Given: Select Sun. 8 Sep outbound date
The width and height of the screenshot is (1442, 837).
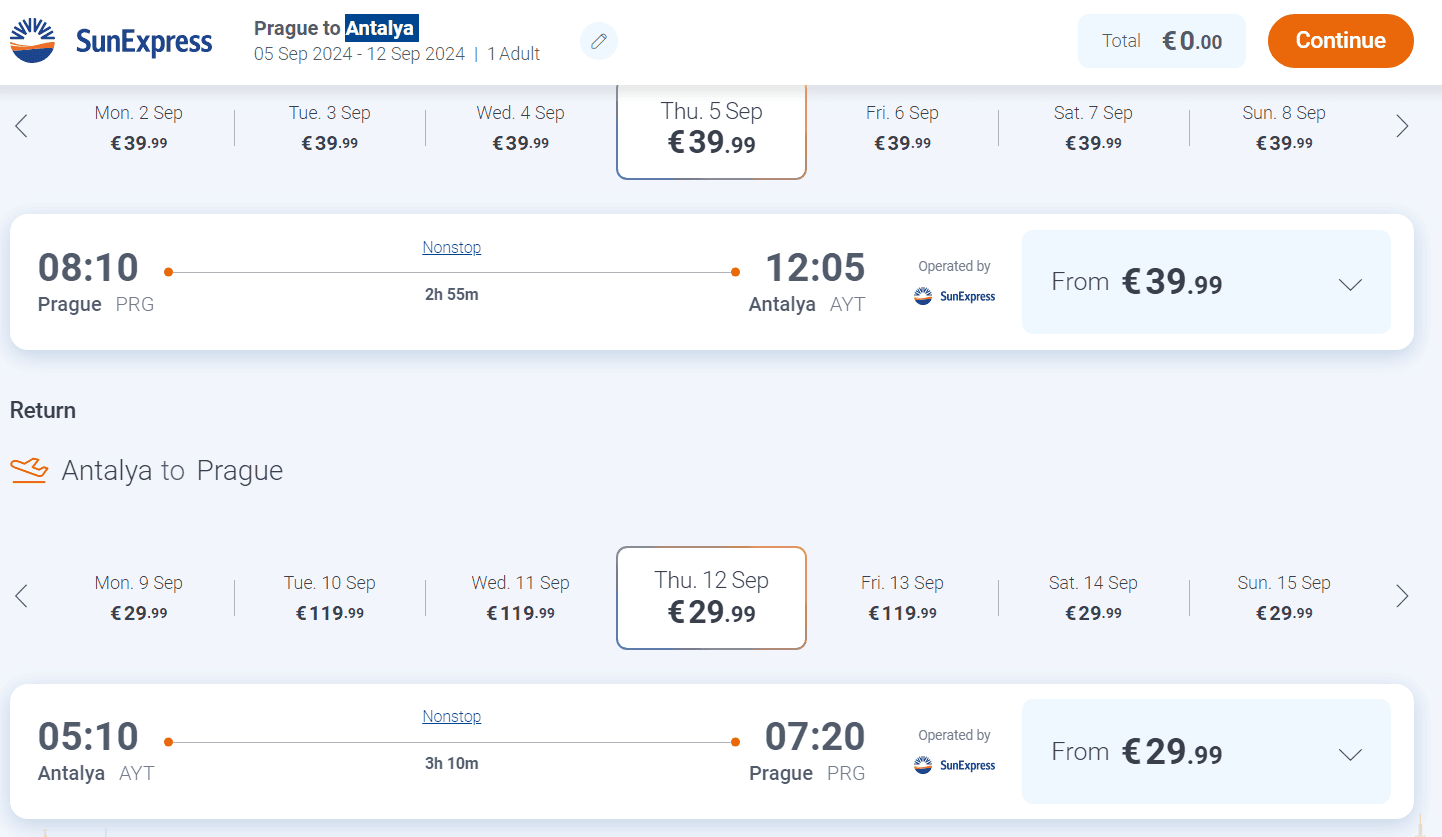Looking at the screenshot, I should point(1284,127).
